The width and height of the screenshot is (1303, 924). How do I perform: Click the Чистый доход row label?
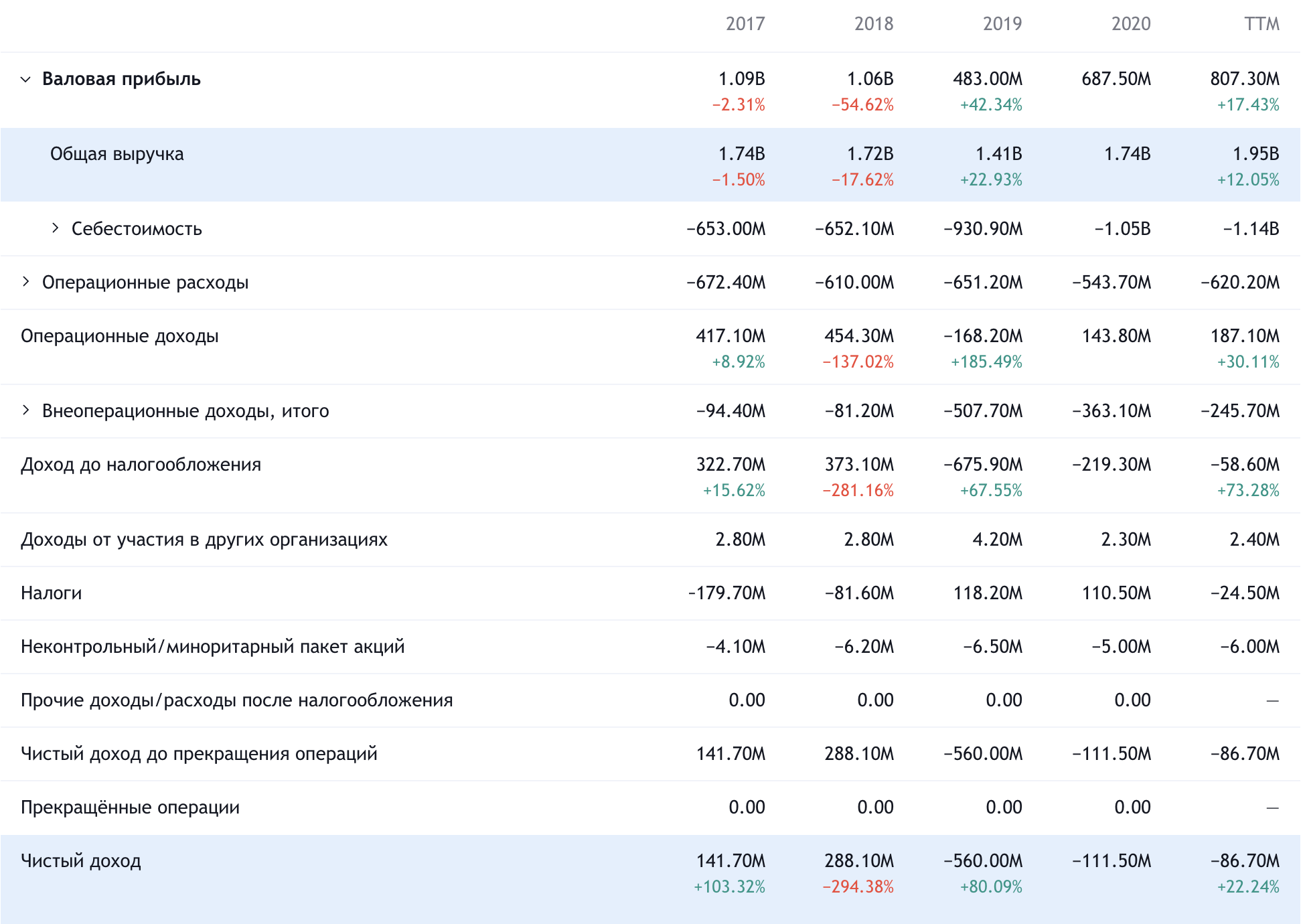[81, 861]
